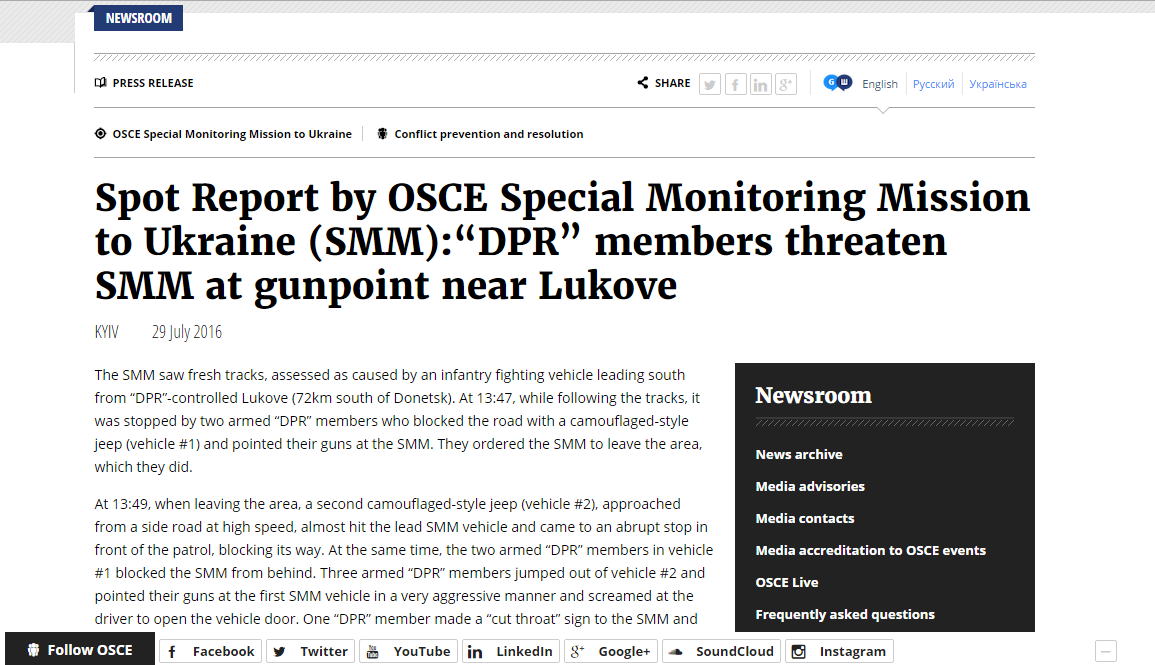This screenshot has height=665, width=1155.
Task: Open Conflict prevention and resolution link
Action: point(488,134)
